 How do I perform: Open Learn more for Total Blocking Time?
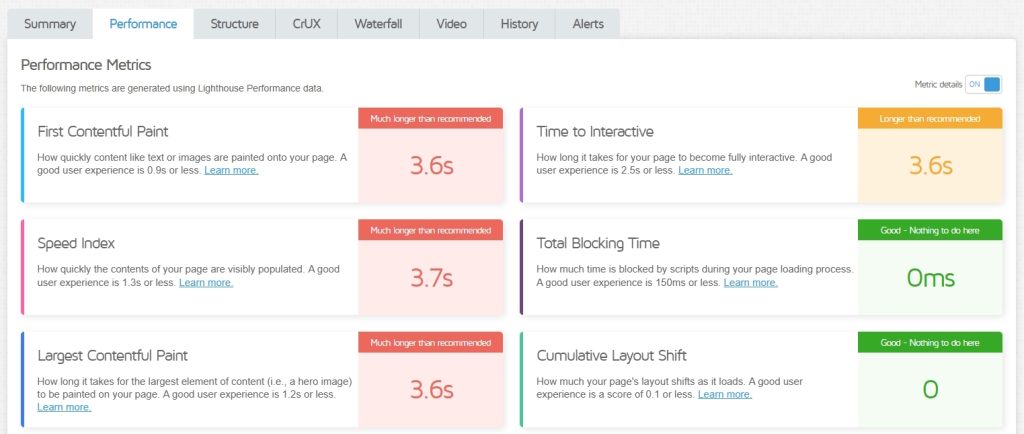pos(750,283)
